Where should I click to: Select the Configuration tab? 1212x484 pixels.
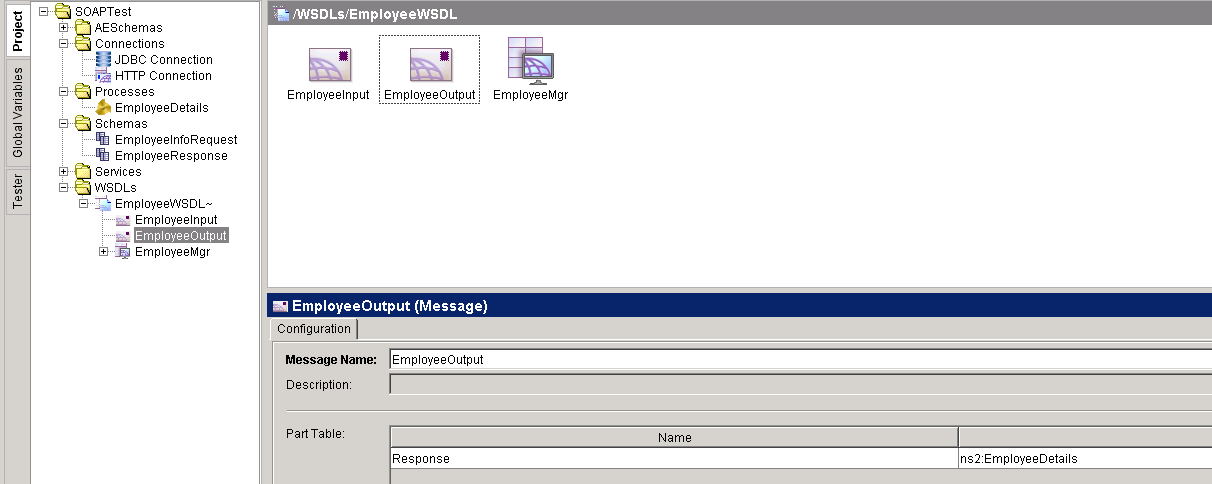[x=314, y=329]
